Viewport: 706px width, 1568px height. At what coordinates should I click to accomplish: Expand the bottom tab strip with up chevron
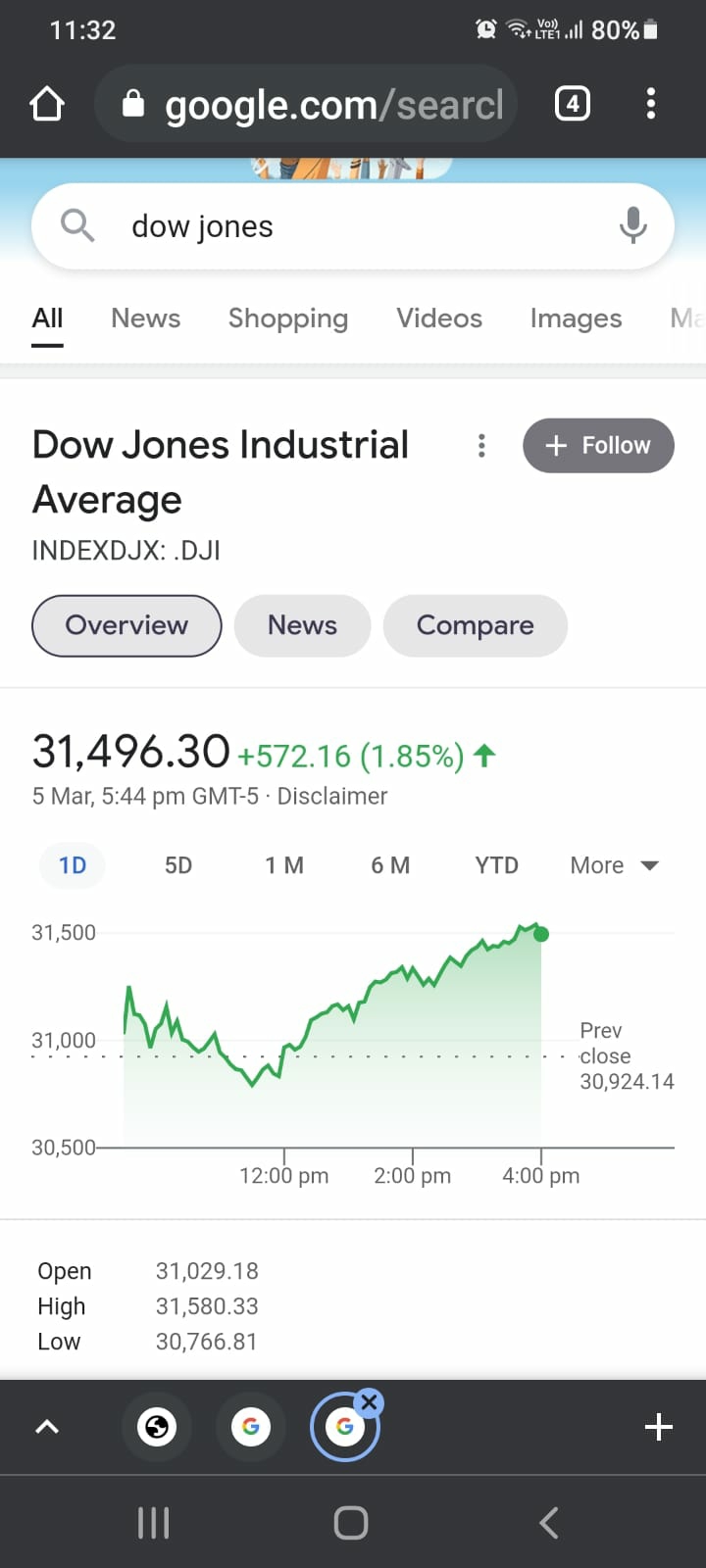47,1427
